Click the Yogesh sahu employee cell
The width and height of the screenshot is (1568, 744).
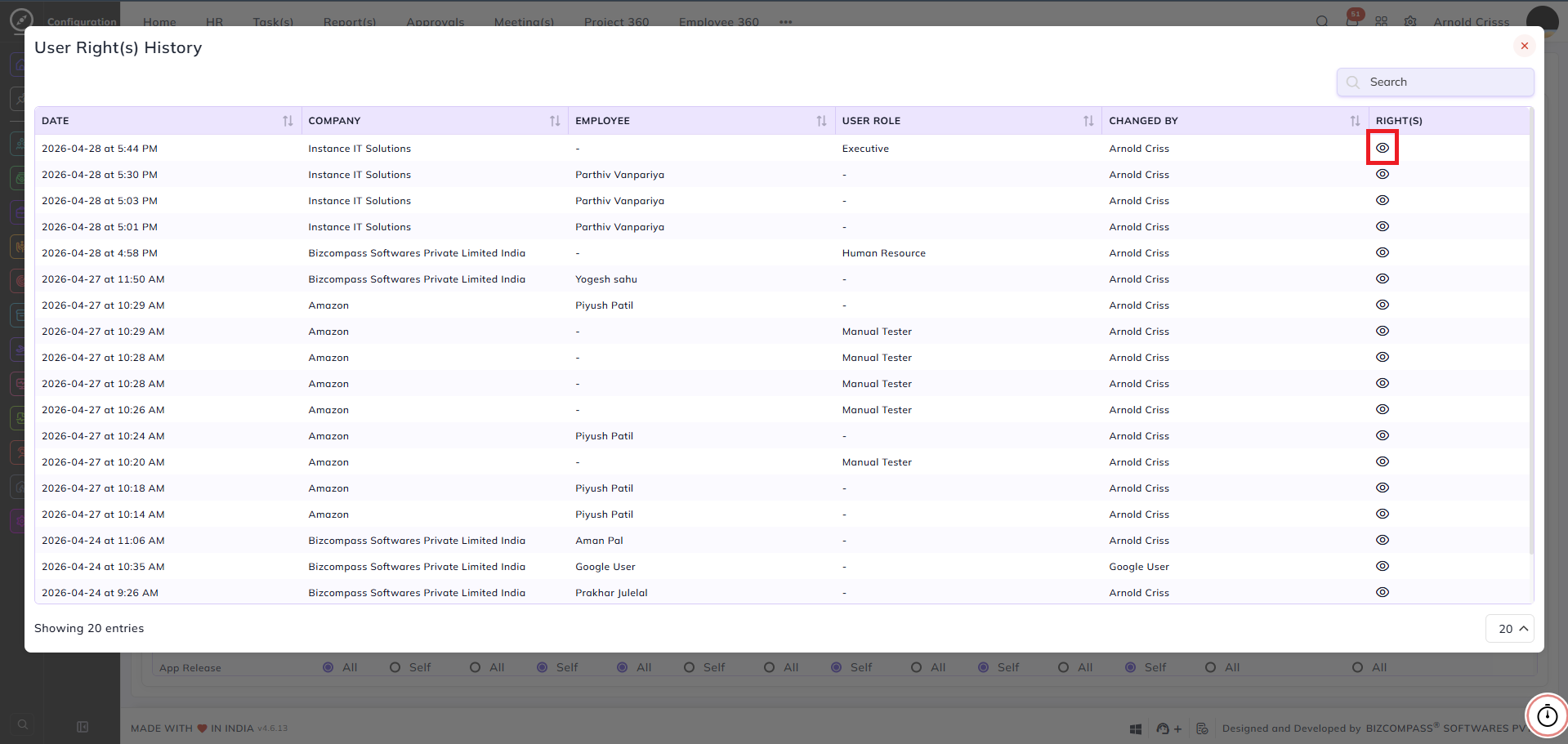pos(606,279)
